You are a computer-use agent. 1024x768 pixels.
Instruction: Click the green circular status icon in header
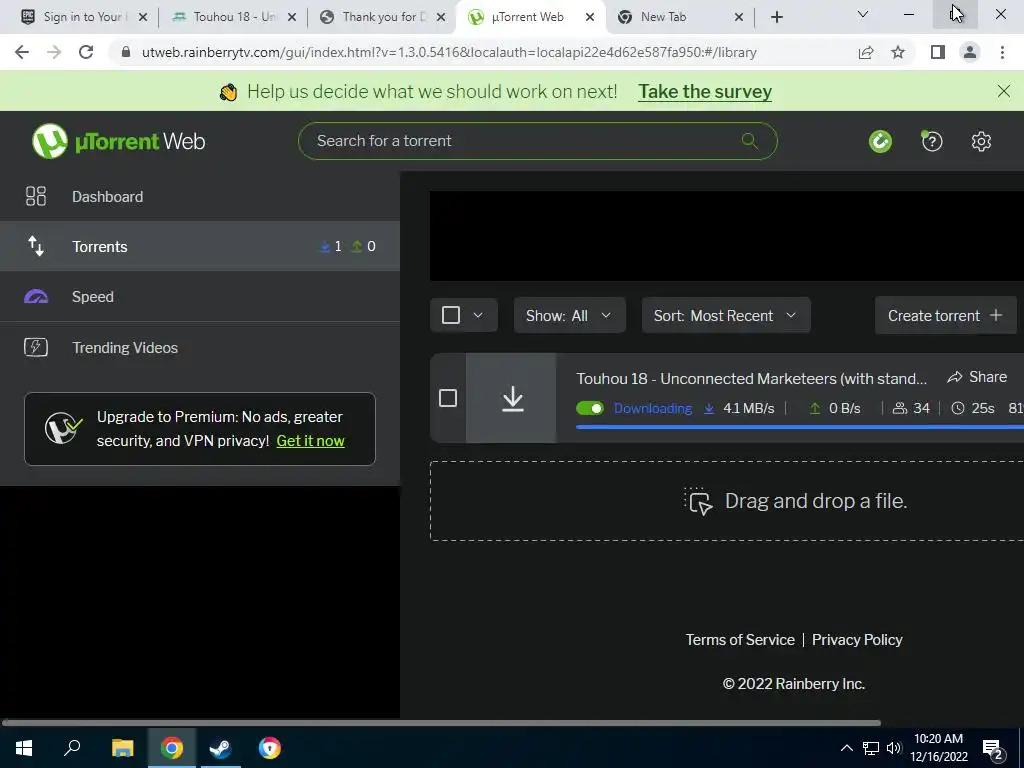[x=880, y=141]
